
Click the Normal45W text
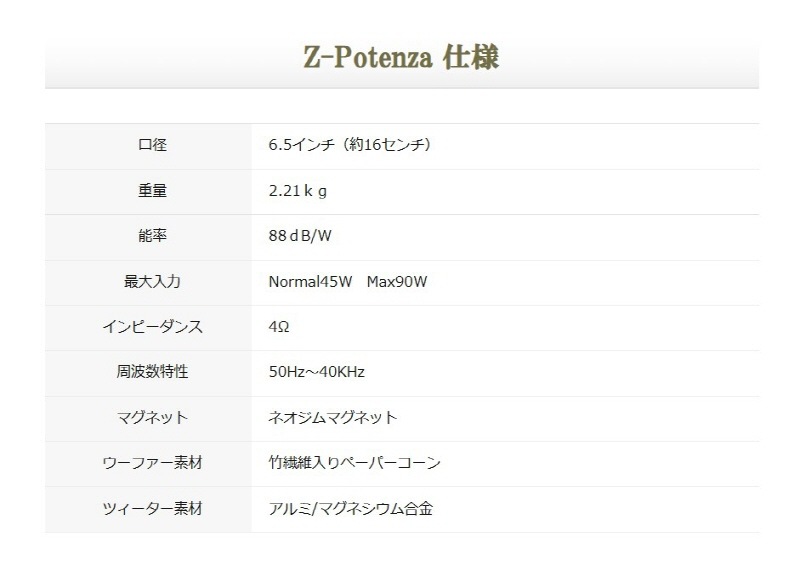pyautogui.click(x=310, y=282)
